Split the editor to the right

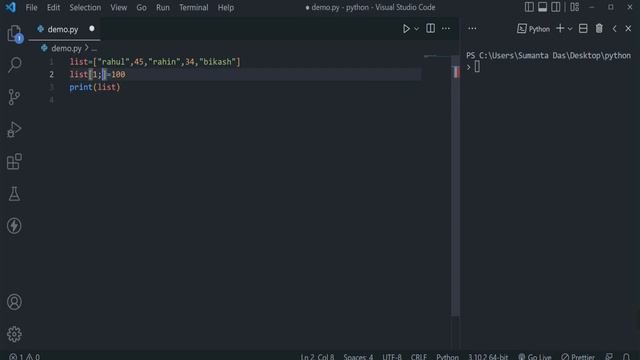430,28
